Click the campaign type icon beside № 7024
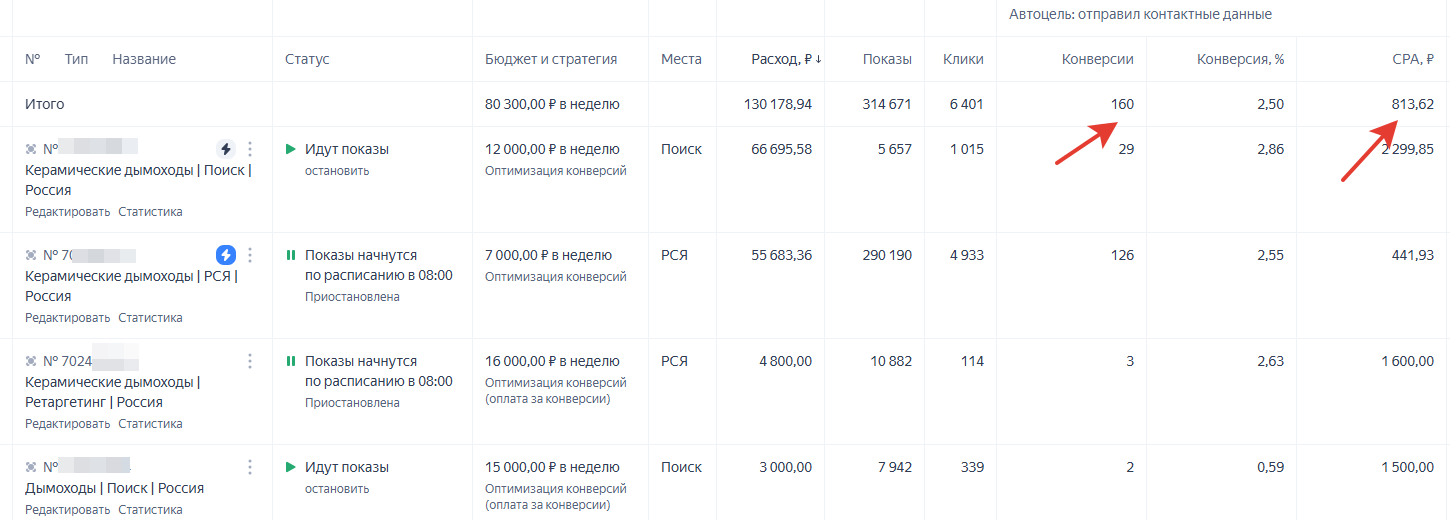This screenshot has height=520, width=1450. click(31, 361)
